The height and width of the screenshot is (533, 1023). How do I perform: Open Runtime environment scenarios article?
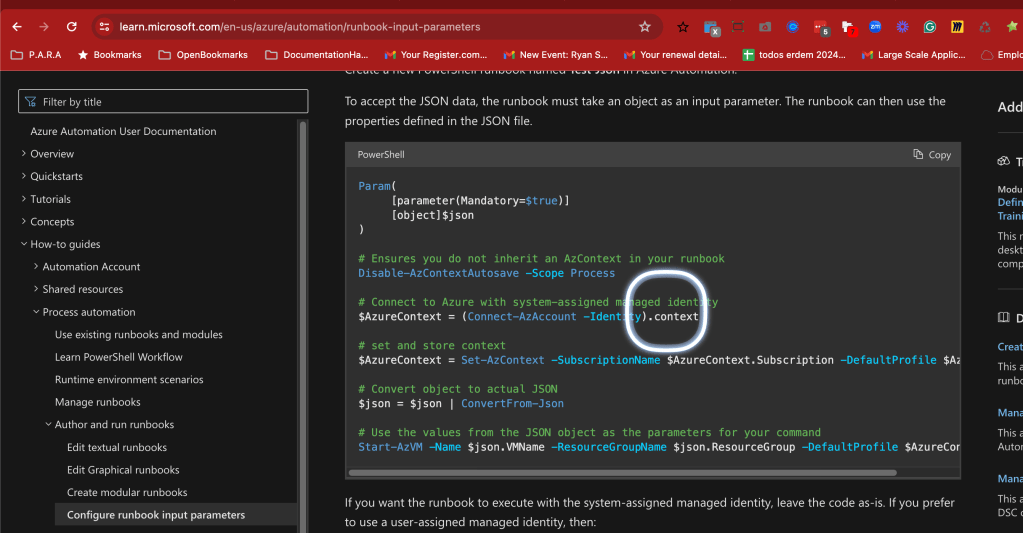click(129, 379)
